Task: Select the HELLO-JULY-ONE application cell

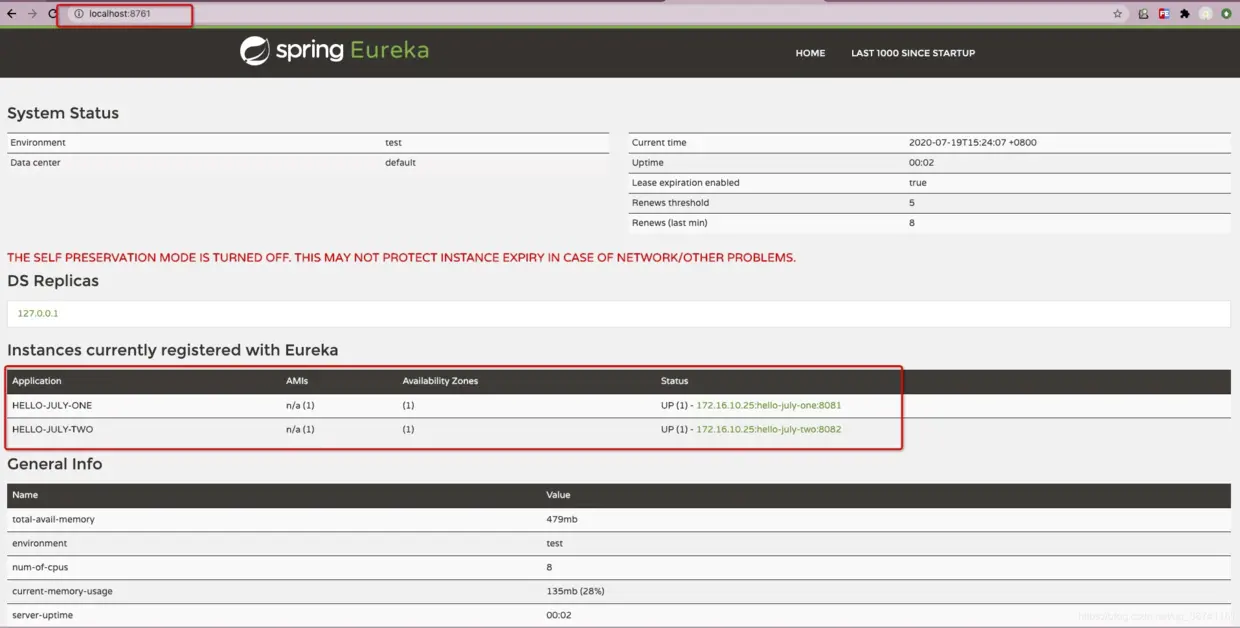Action: point(52,405)
